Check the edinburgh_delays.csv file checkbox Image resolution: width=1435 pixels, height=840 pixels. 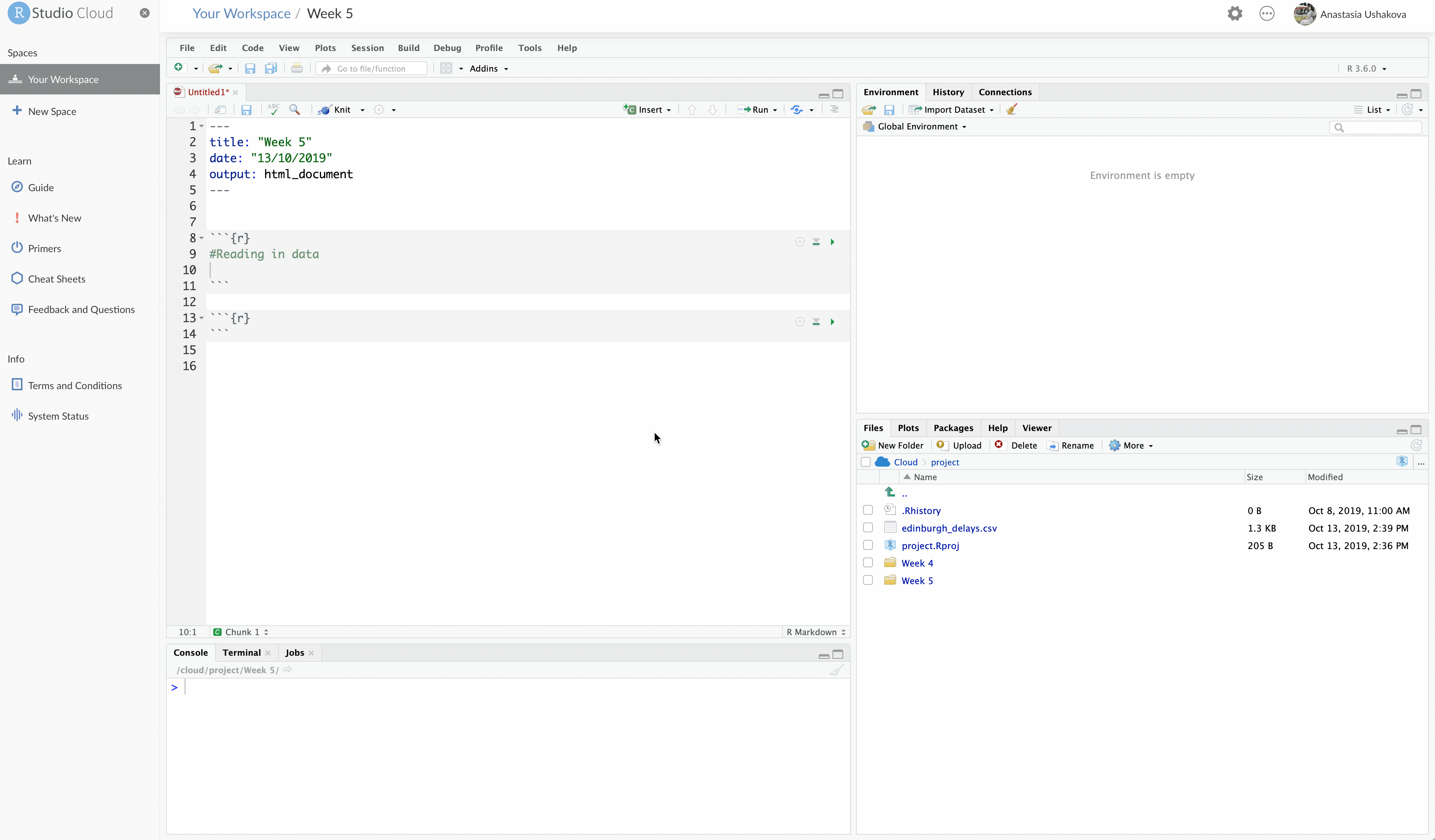(x=867, y=528)
